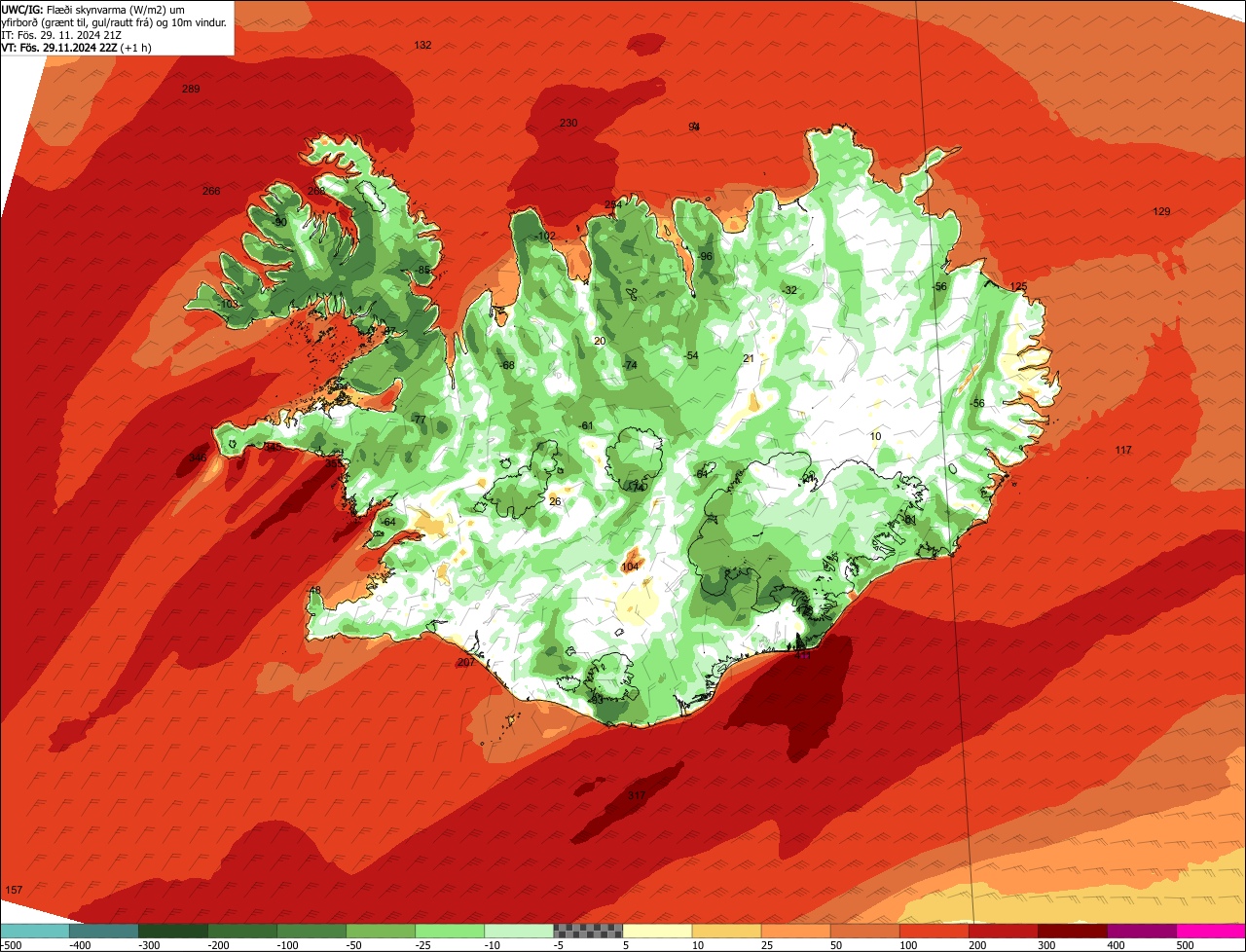Image resolution: width=1246 pixels, height=952 pixels.
Task: Select the yellow-orange 10 to 25 swatch
Action: (726, 931)
